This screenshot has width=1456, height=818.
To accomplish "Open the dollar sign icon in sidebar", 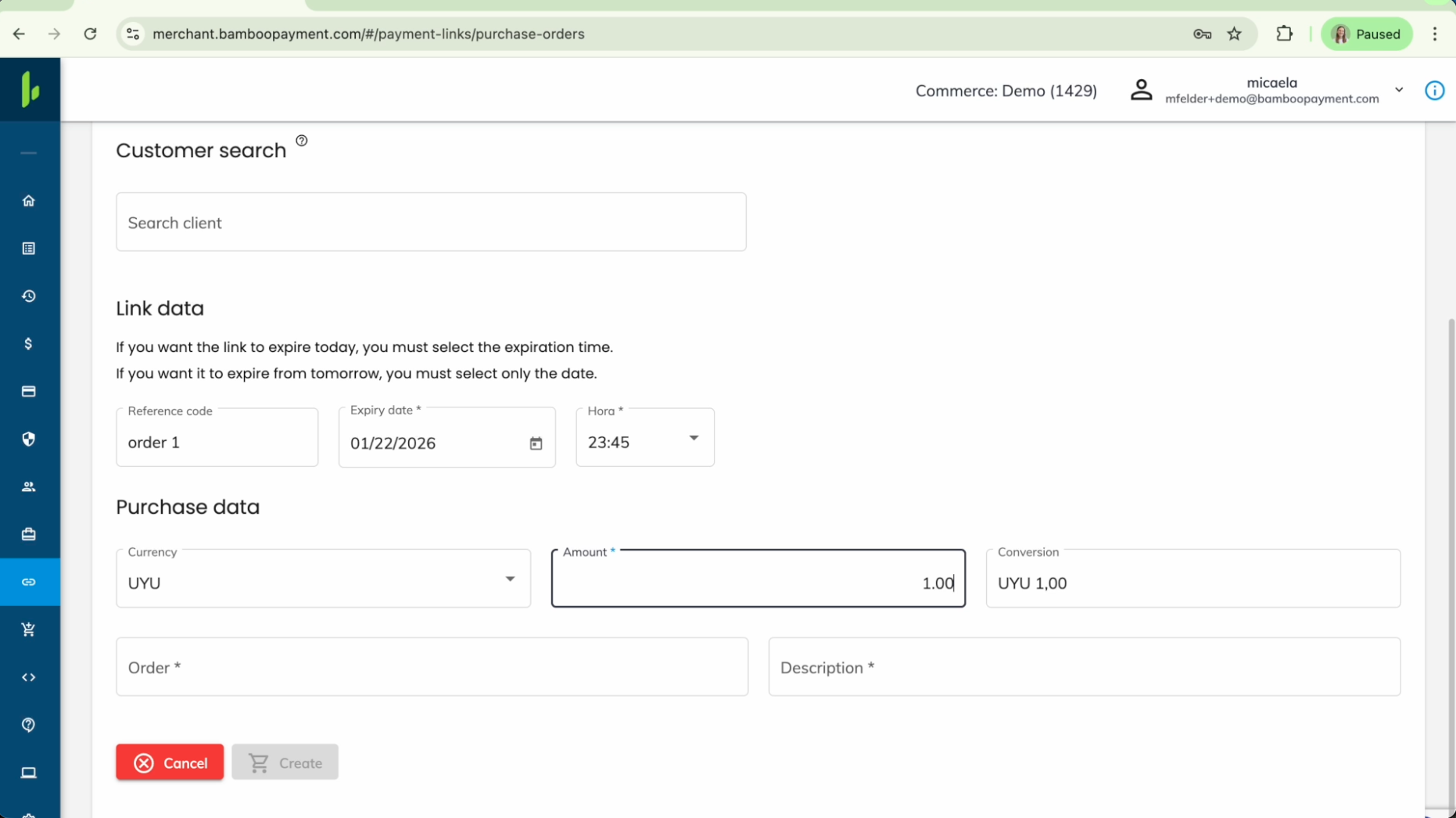I will click(x=29, y=344).
